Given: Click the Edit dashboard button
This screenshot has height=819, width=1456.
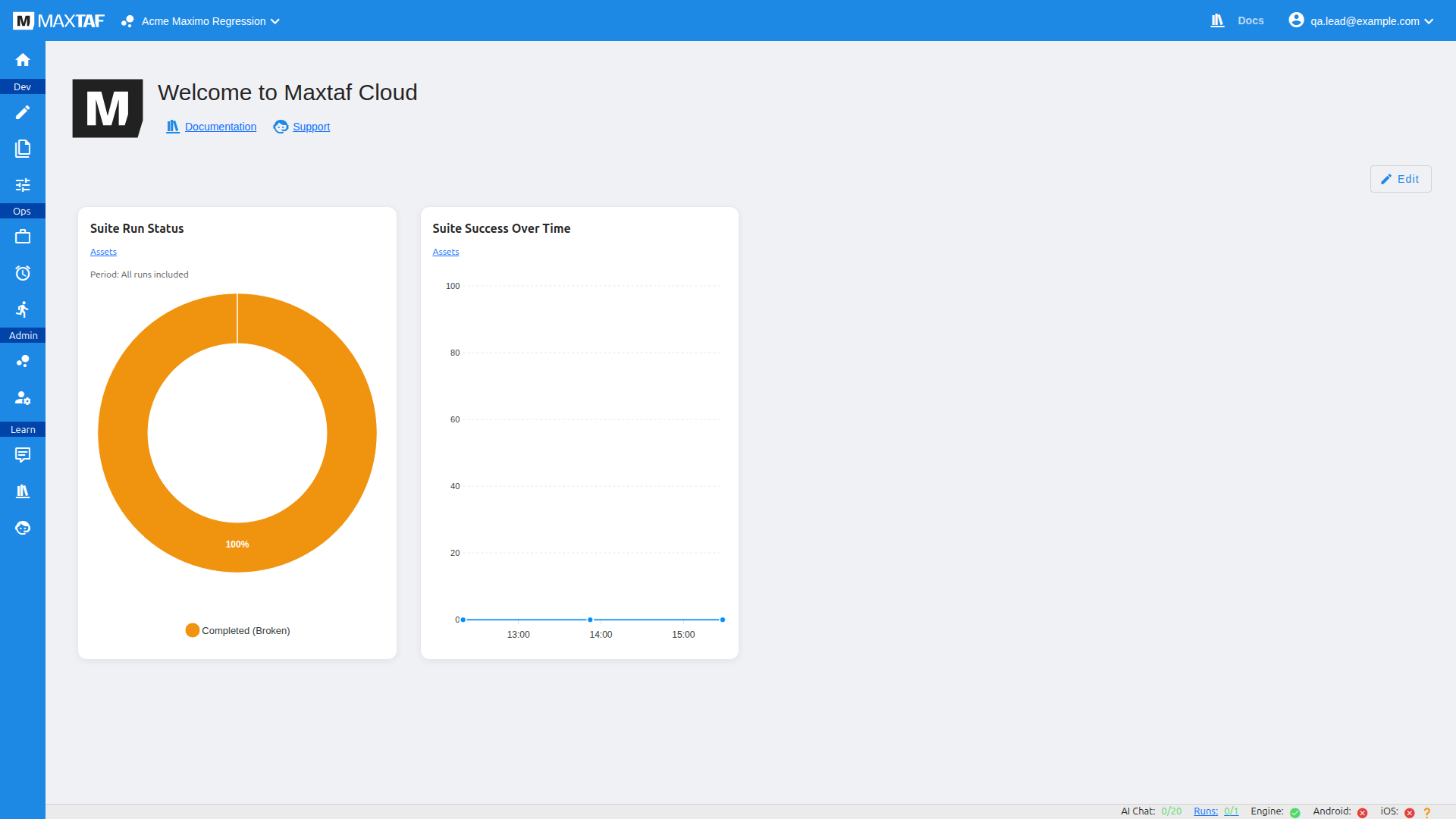Looking at the screenshot, I should (1400, 179).
